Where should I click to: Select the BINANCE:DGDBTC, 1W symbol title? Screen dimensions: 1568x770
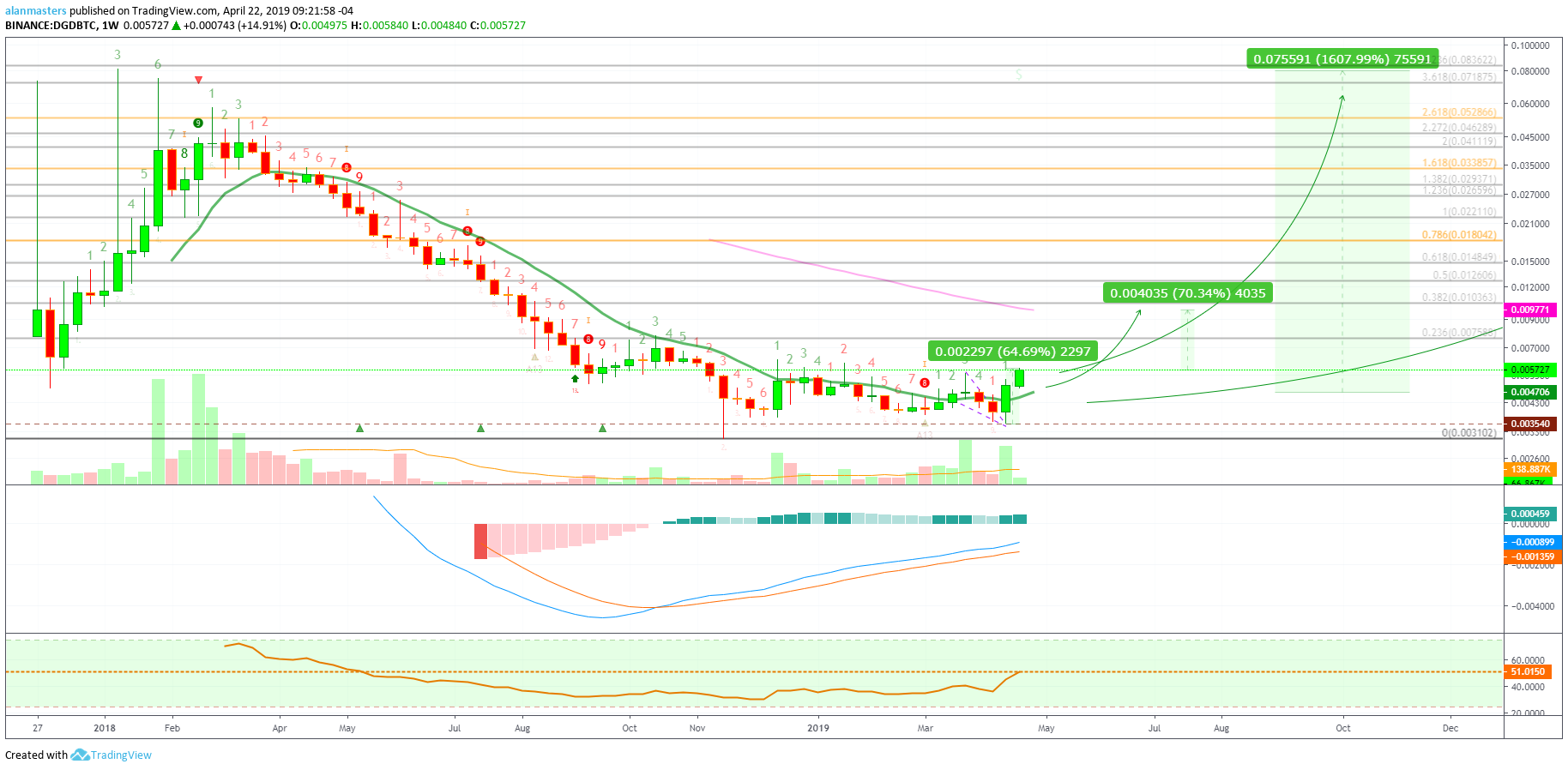(x=62, y=26)
